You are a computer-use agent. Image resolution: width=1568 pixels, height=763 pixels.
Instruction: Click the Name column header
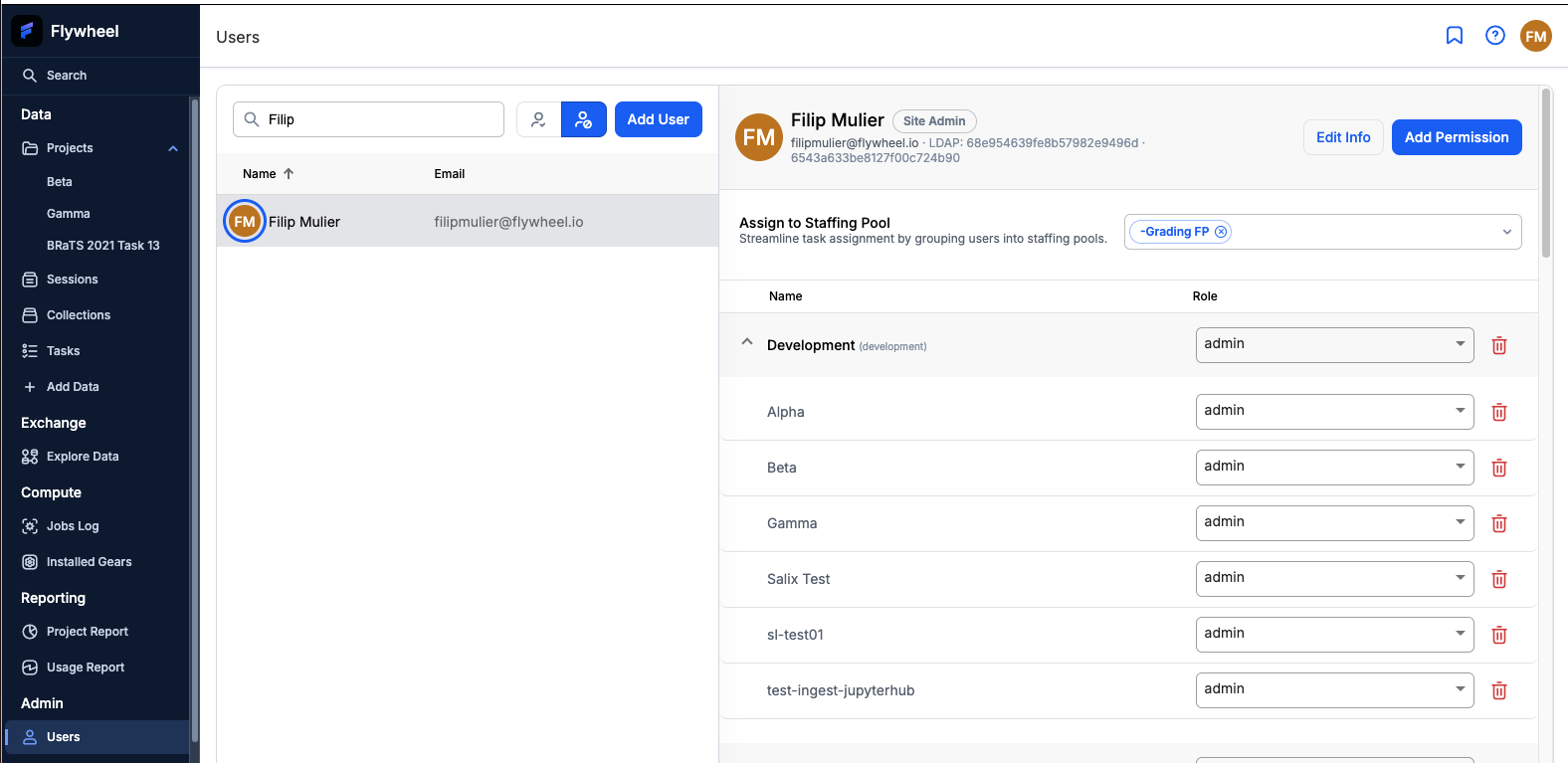click(260, 174)
